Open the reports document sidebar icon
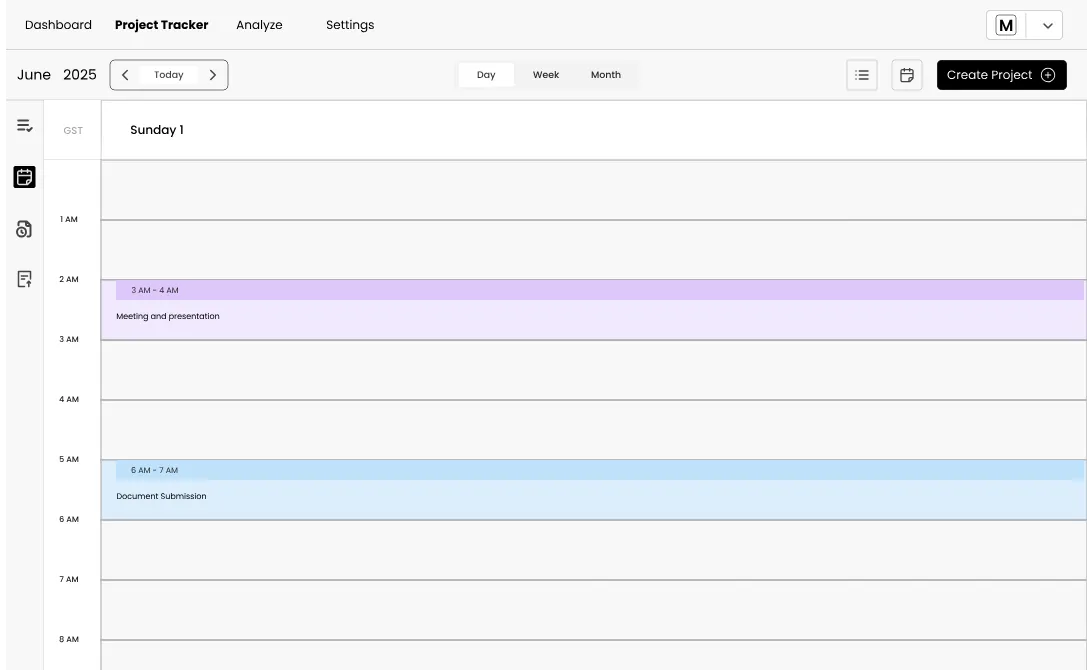The image size is (1087, 670). tap(25, 279)
